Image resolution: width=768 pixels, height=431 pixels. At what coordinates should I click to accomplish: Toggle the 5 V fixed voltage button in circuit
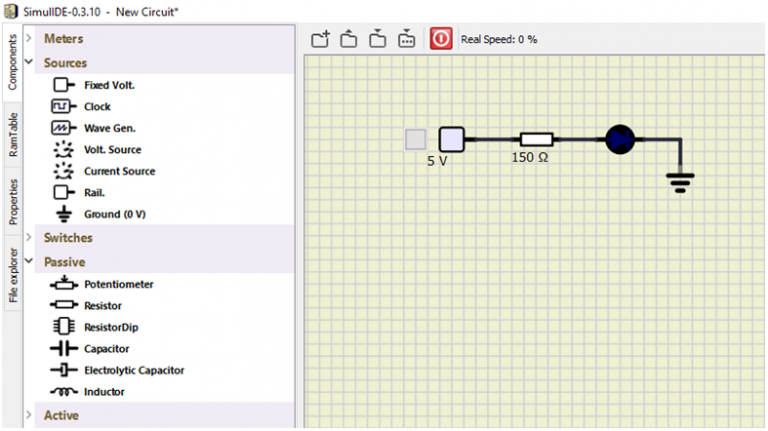pos(416,139)
